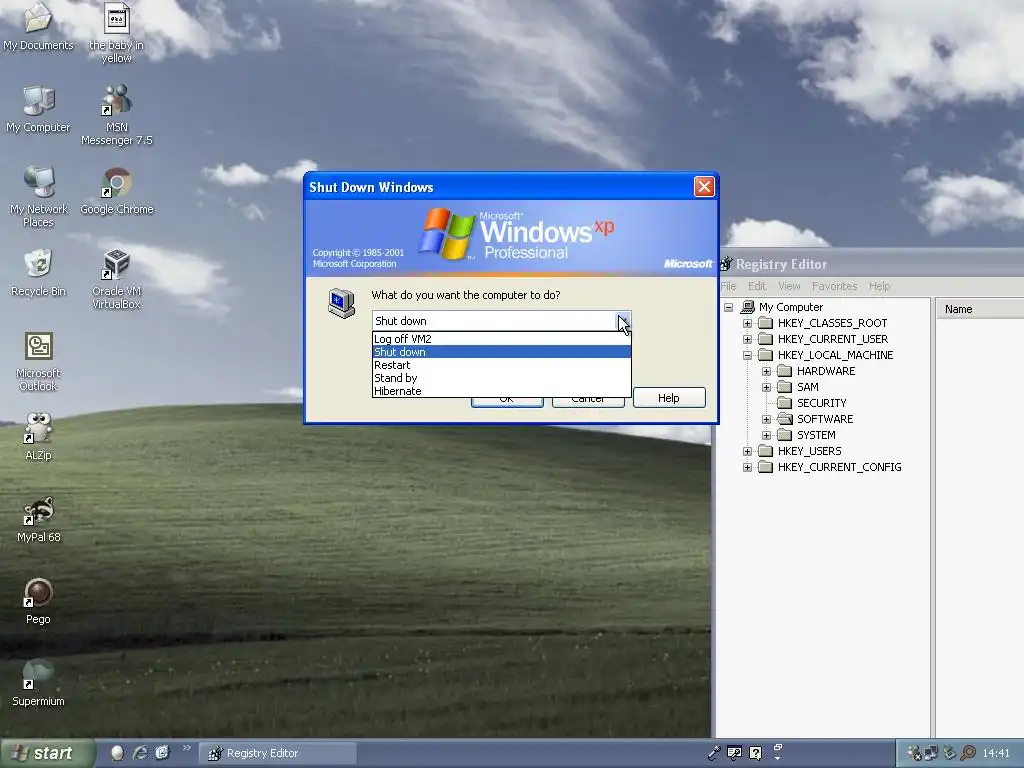The height and width of the screenshot is (768, 1024).
Task: Choose Restart from the dropdown list
Action: click(502, 365)
